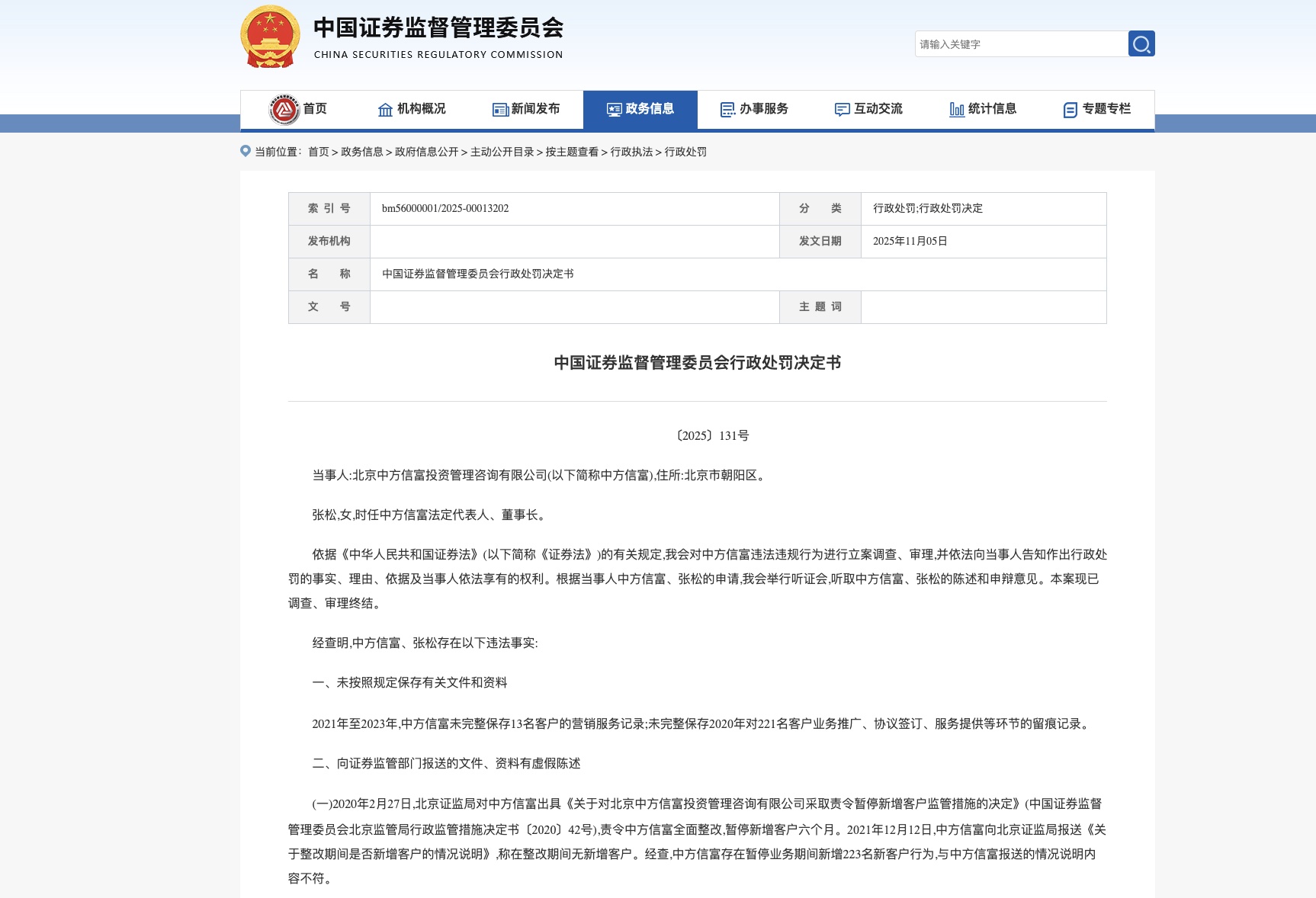Click the line 张松,女,时任中方信富法定代表人、董事长
The width and height of the screenshot is (1316, 898).
(x=431, y=515)
